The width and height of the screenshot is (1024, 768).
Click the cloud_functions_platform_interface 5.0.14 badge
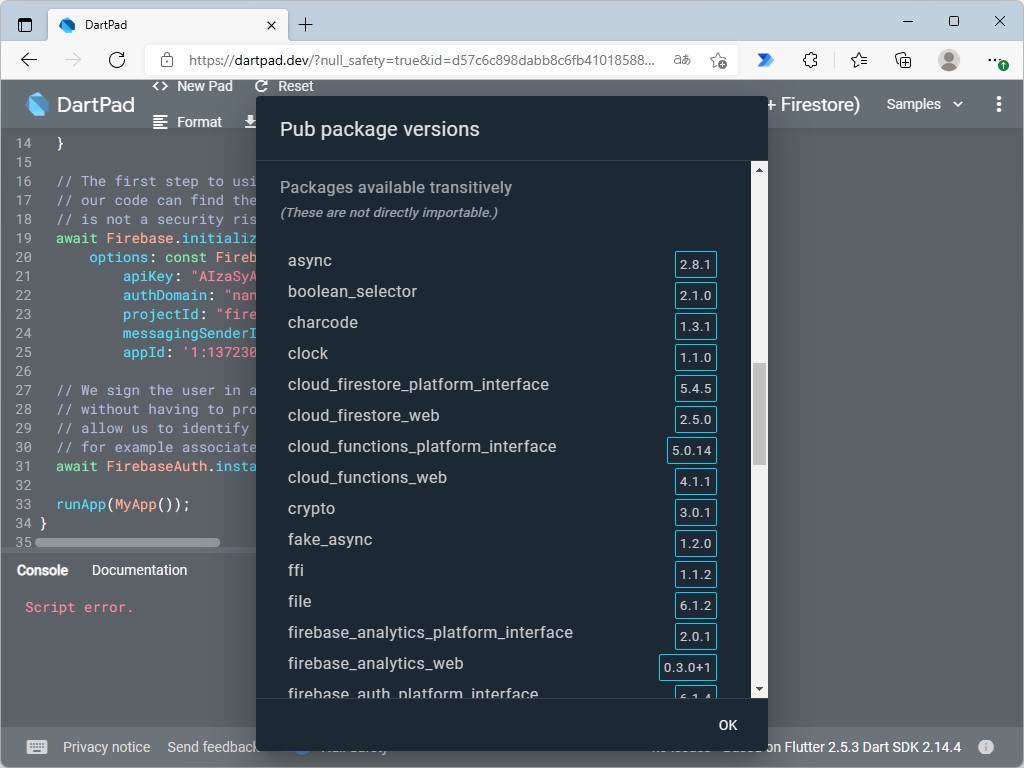(x=692, y=451)
